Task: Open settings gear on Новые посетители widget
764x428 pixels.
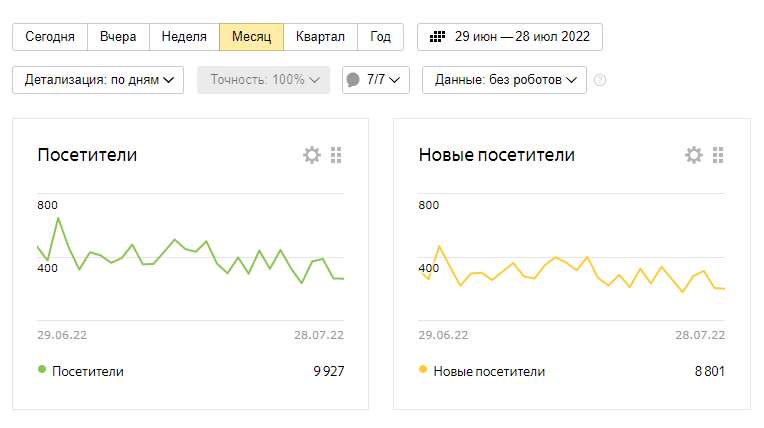Action: pos(694,155)
